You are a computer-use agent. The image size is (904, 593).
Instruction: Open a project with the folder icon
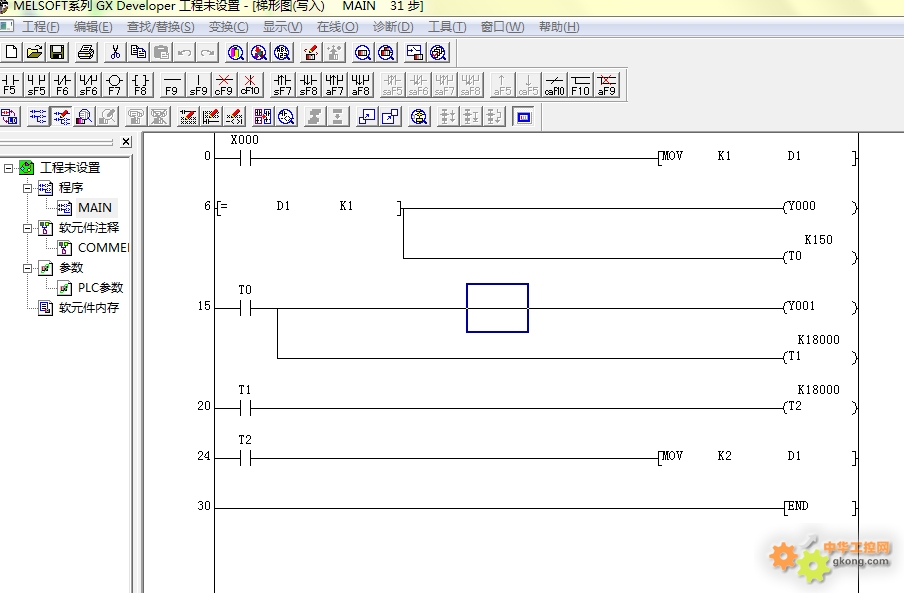tap(34, 53)
